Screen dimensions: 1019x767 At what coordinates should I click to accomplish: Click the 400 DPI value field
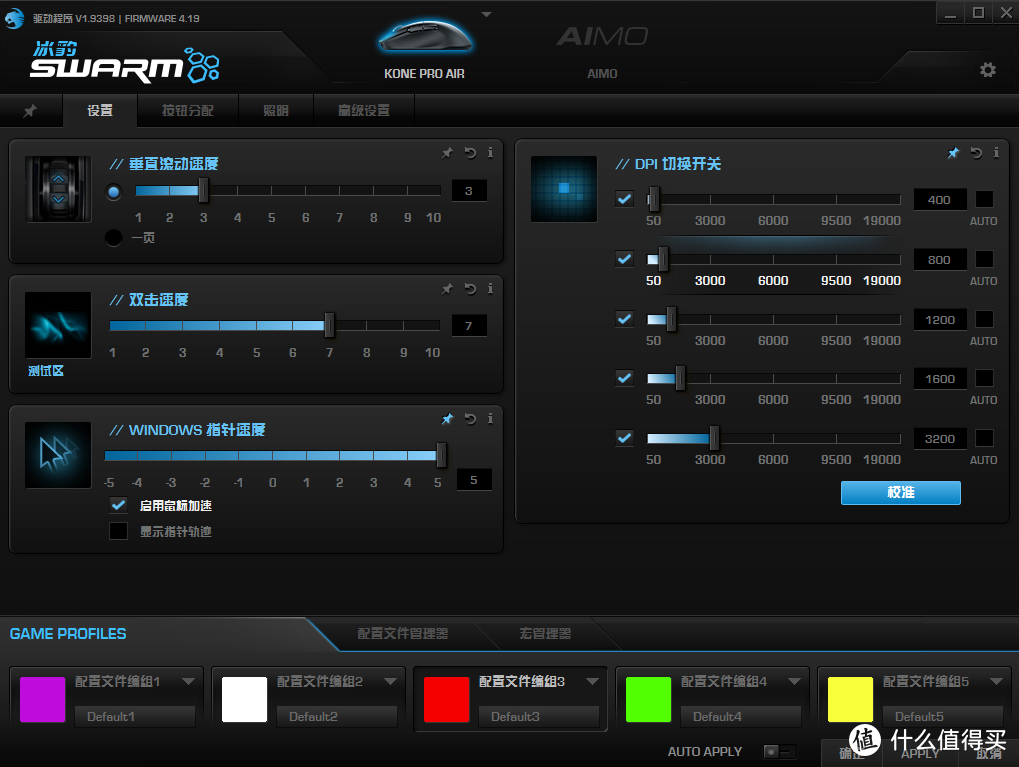(940, 200)
